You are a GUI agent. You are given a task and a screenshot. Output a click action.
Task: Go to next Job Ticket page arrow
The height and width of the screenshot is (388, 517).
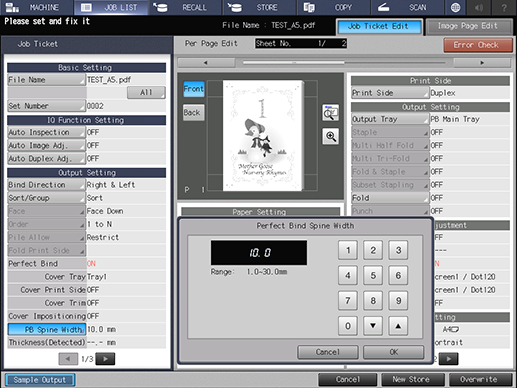[105, 359]
